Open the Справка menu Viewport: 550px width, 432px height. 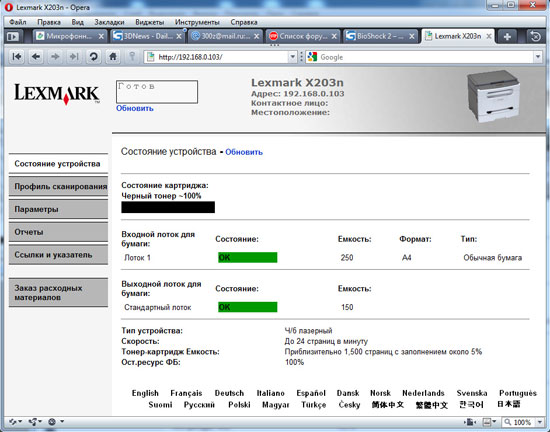[244, 22]
